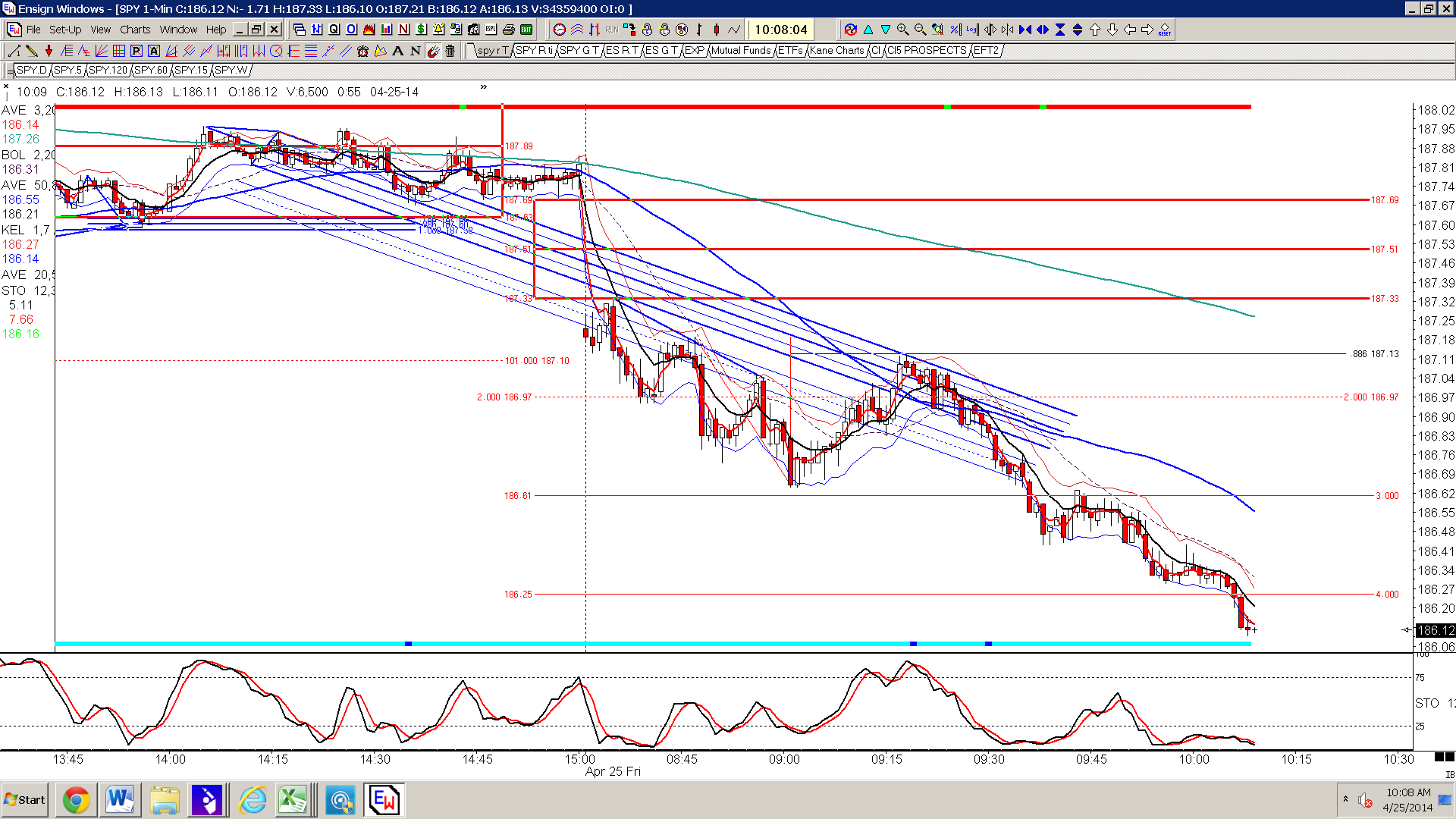Select the grid draw tool
The image size is (1456, 819).
pos(119,51)
